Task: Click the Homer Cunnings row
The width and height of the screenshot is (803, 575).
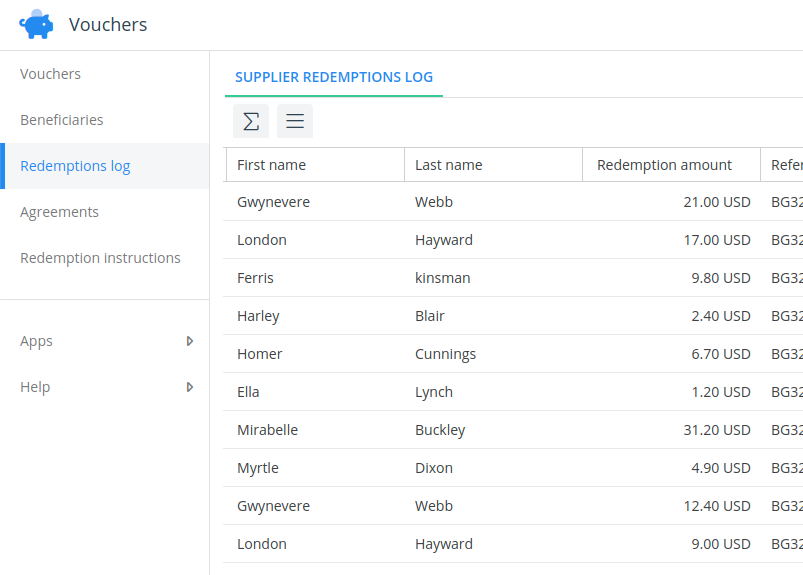Action: [445, 354]
